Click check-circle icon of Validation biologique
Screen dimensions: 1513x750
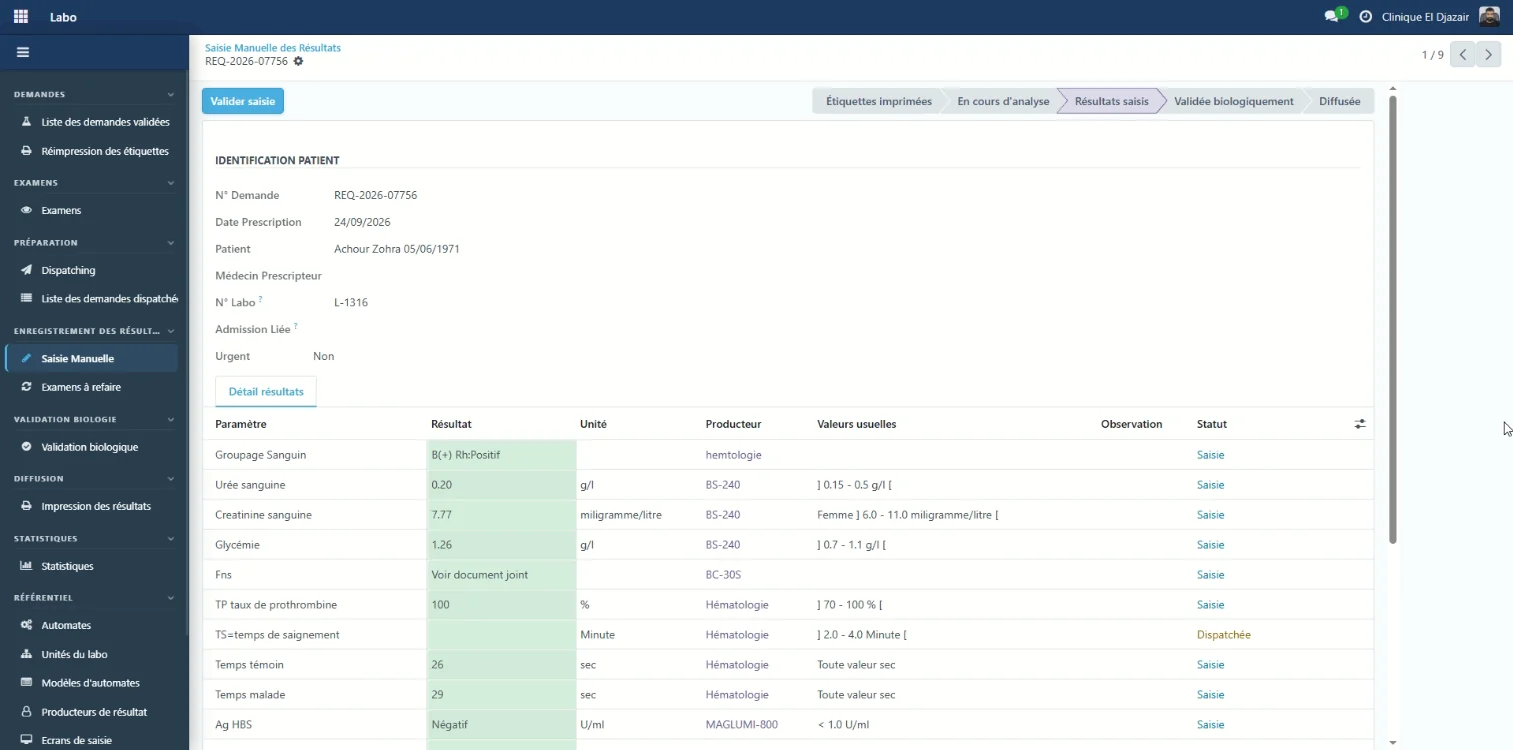pos(26,447)
